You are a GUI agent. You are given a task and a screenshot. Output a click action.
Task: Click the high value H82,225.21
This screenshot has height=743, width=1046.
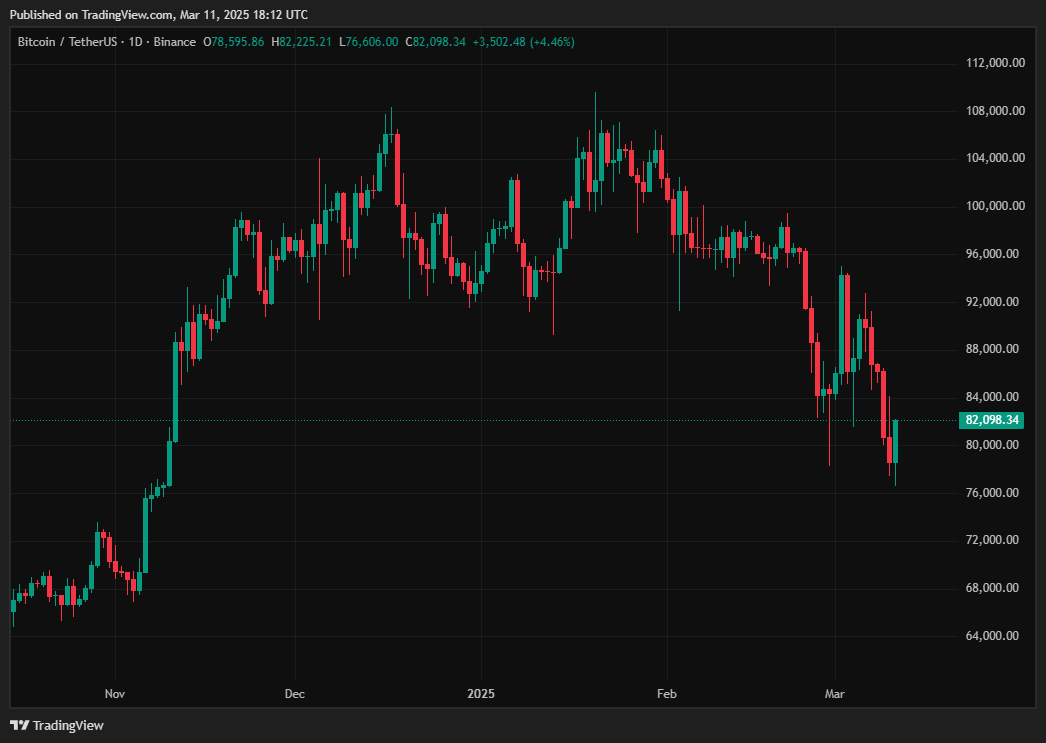point(302,42)
